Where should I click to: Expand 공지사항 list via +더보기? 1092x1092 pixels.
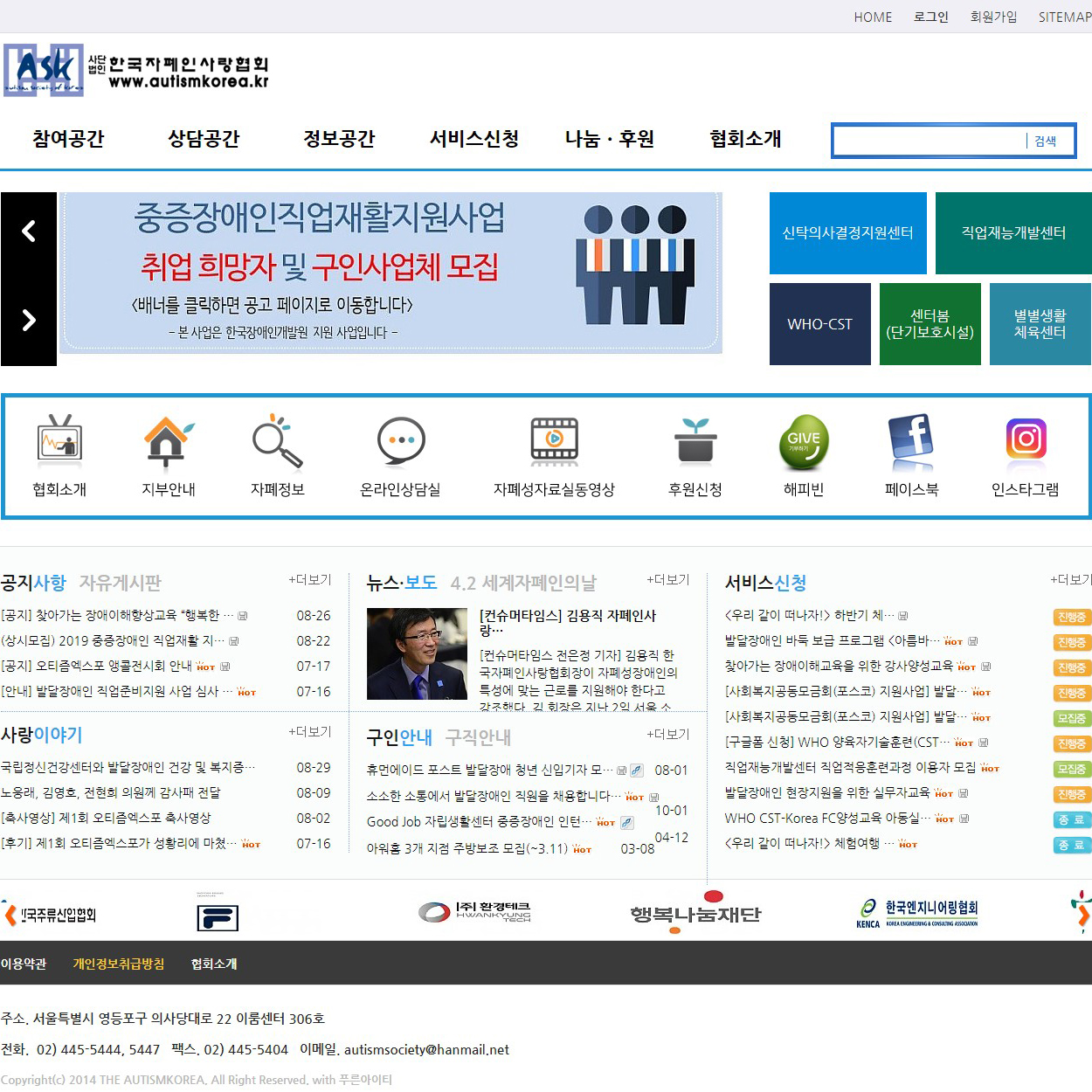click(x=310, y=580)
